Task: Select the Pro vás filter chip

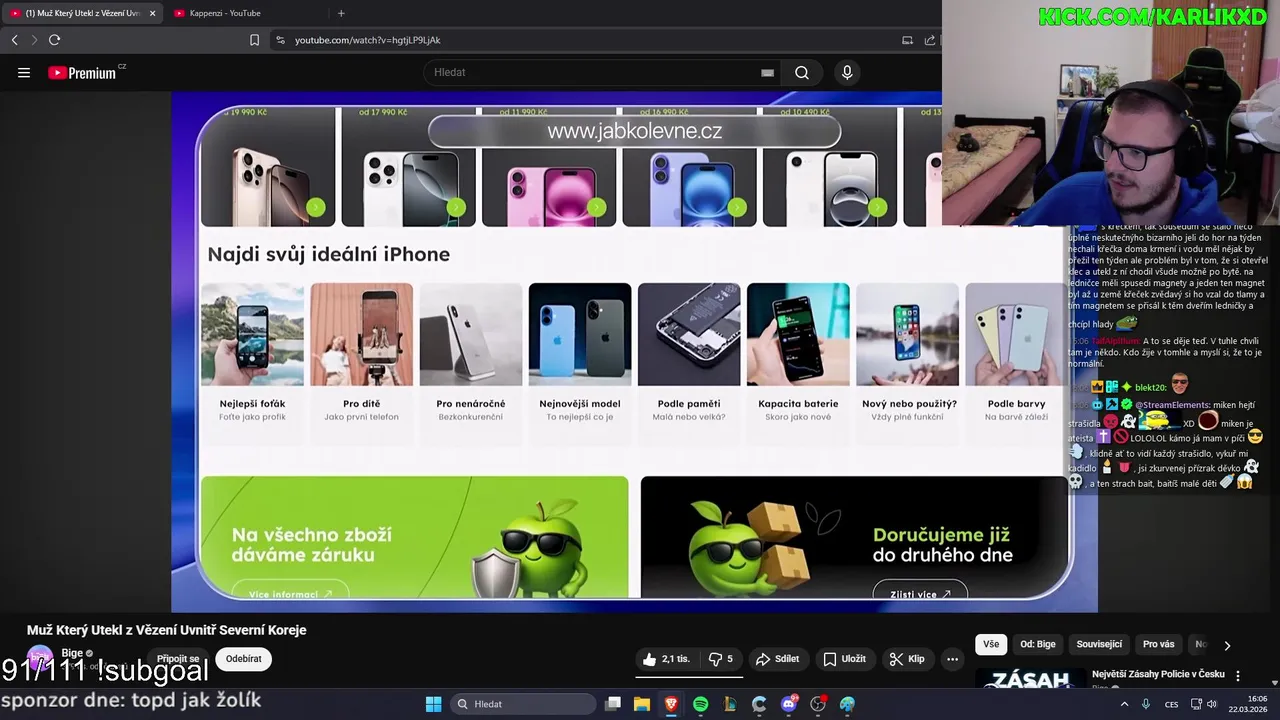Action: pyautogui.click(x=1158, y=644)
